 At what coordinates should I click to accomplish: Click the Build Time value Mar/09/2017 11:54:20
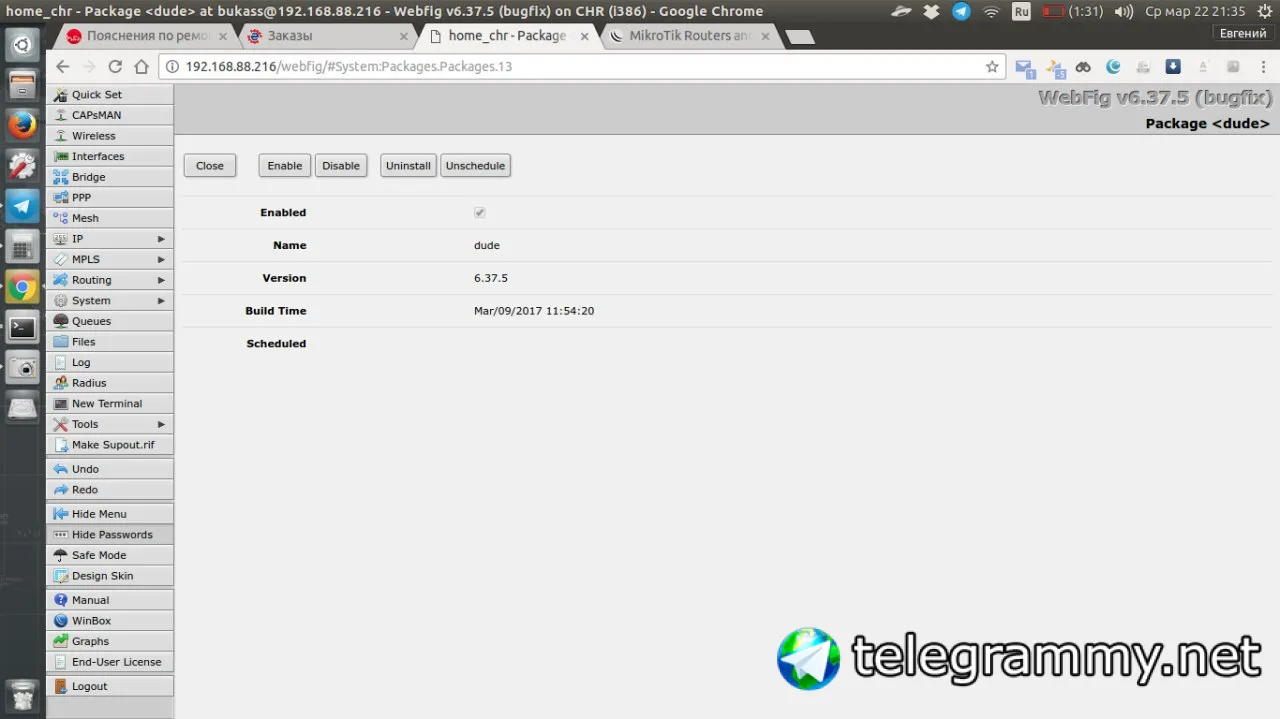(x=534, y=311)
